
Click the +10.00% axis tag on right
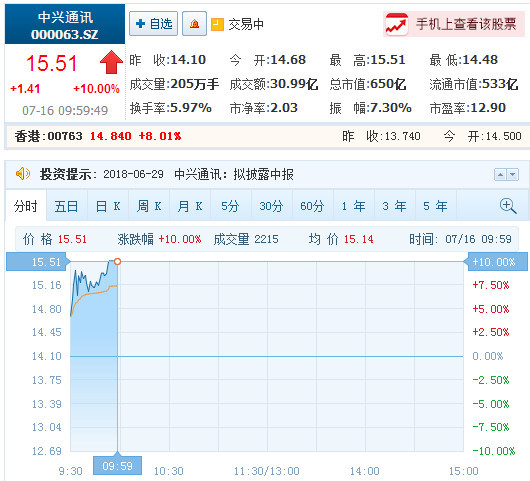coord(496,262)
